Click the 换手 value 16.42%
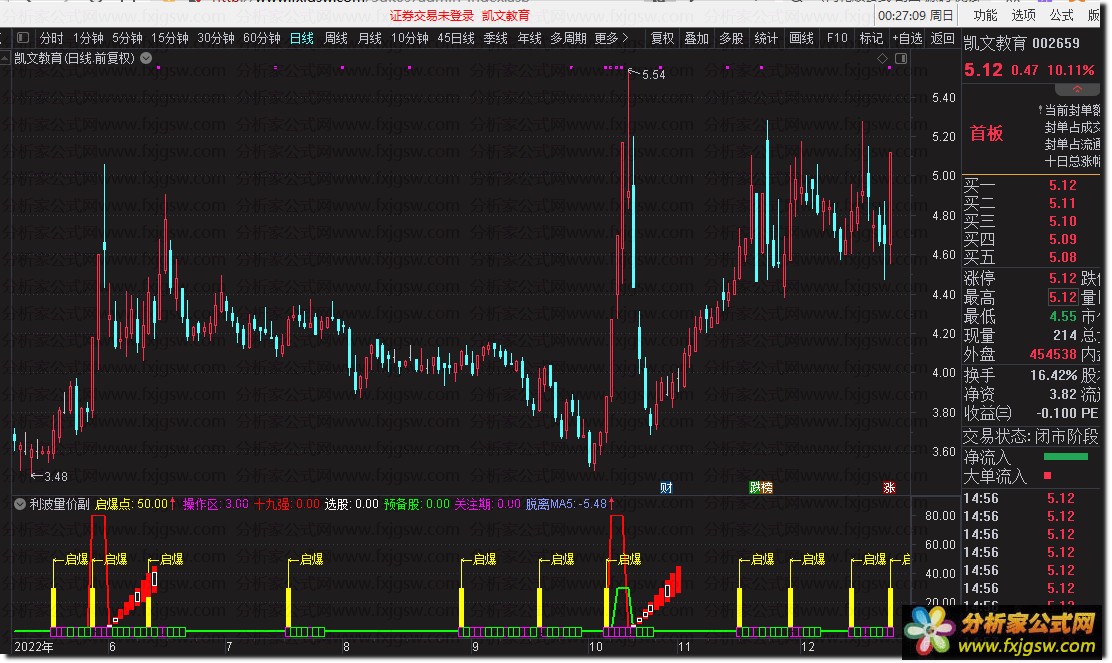1112x663 pixels. (1053, 375)
